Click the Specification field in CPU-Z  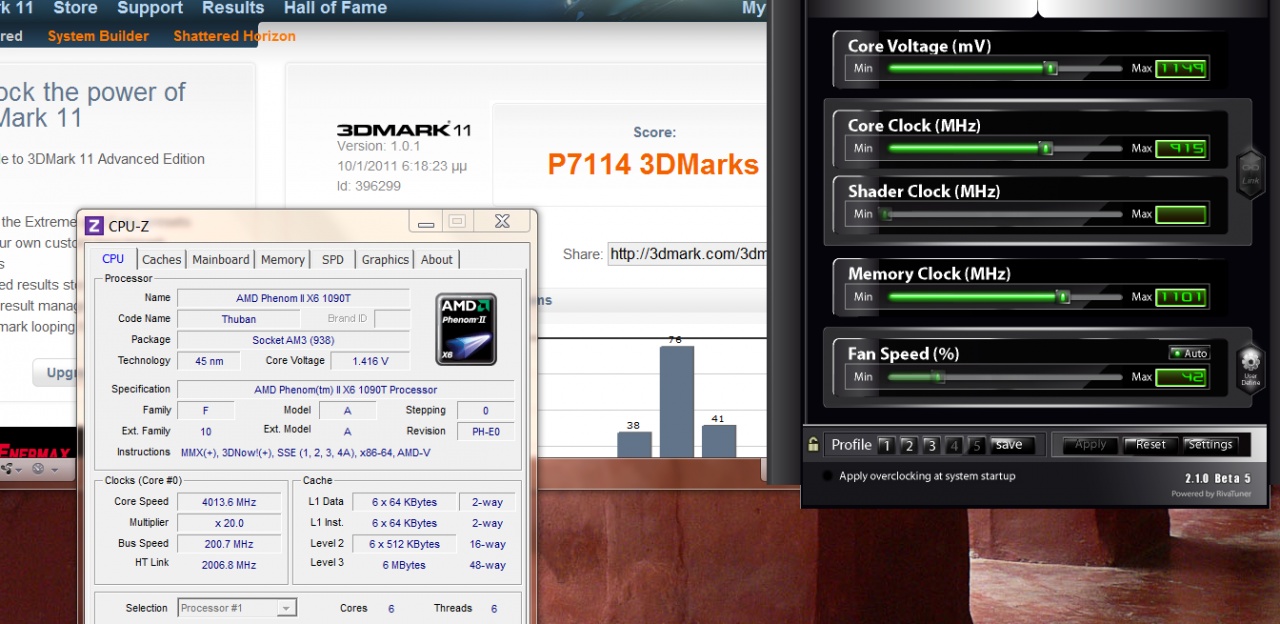[345, 389]
